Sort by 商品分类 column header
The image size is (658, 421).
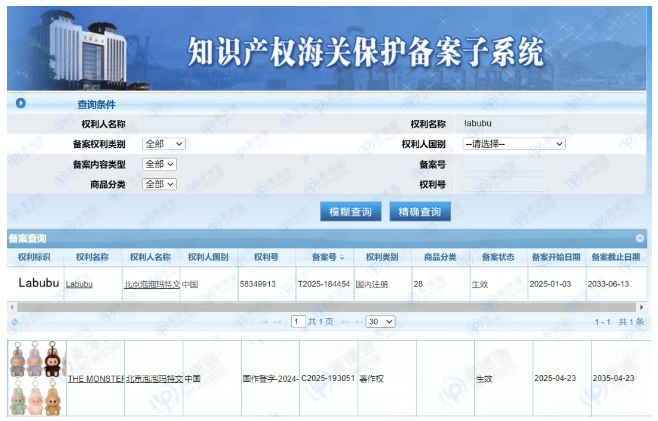(x=440, y=257)
